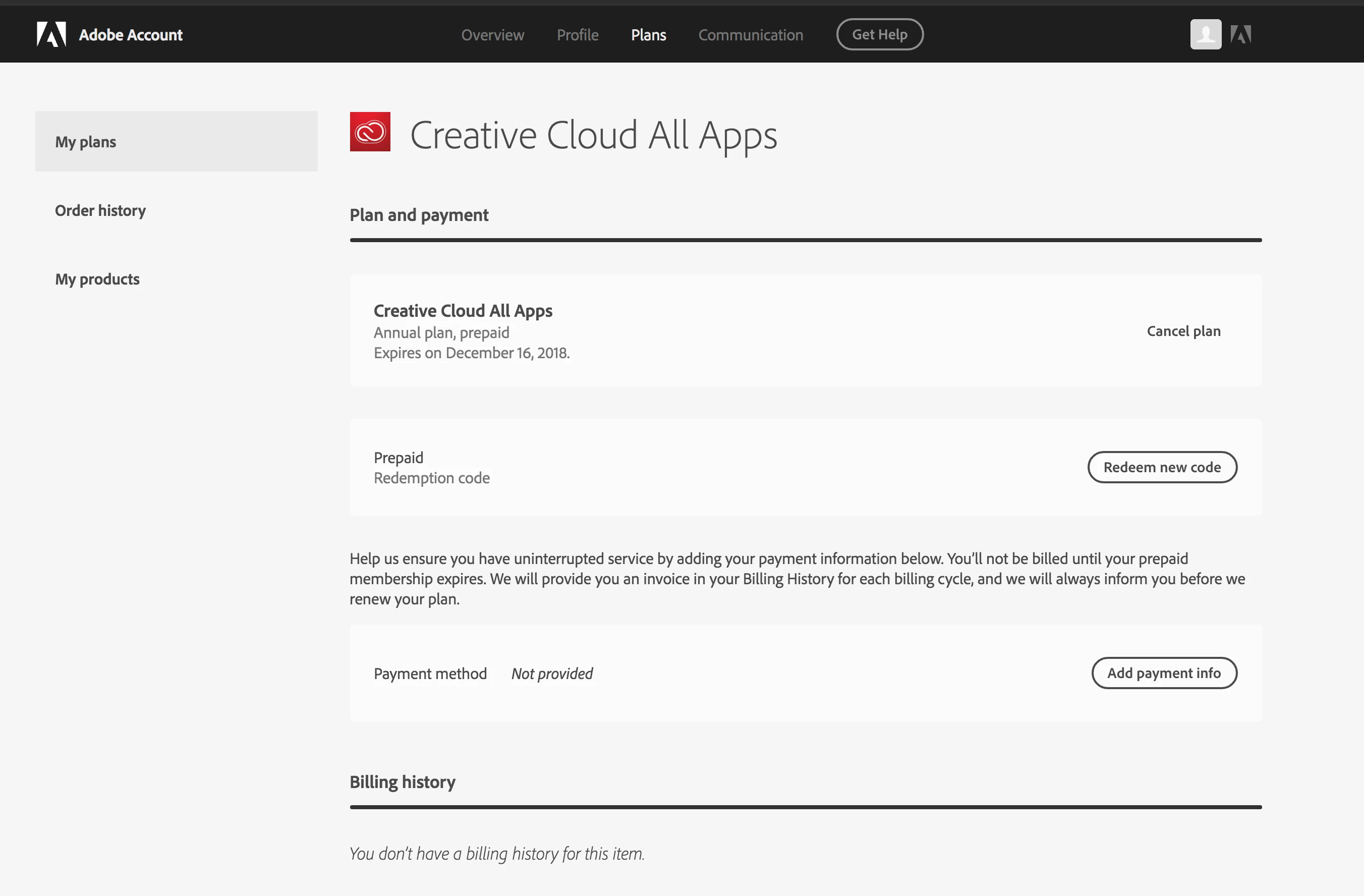Open Order history in the sidebar
1364x896 pixels.
(x=100, y=210)
